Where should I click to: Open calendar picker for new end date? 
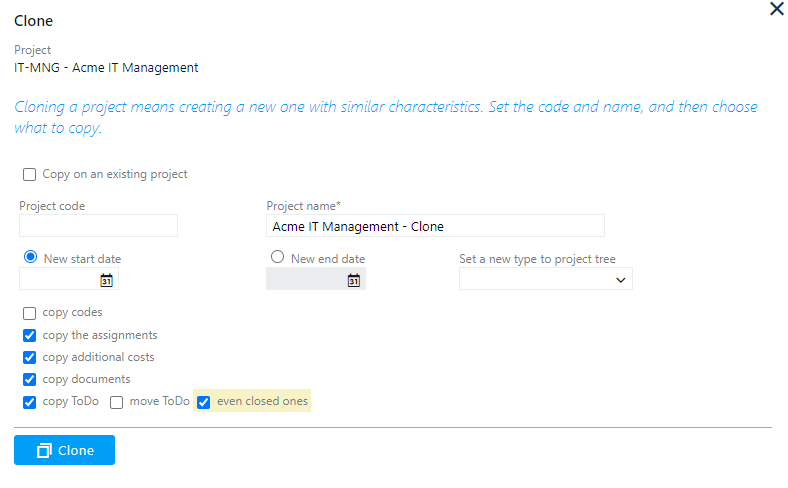(353, 281)
